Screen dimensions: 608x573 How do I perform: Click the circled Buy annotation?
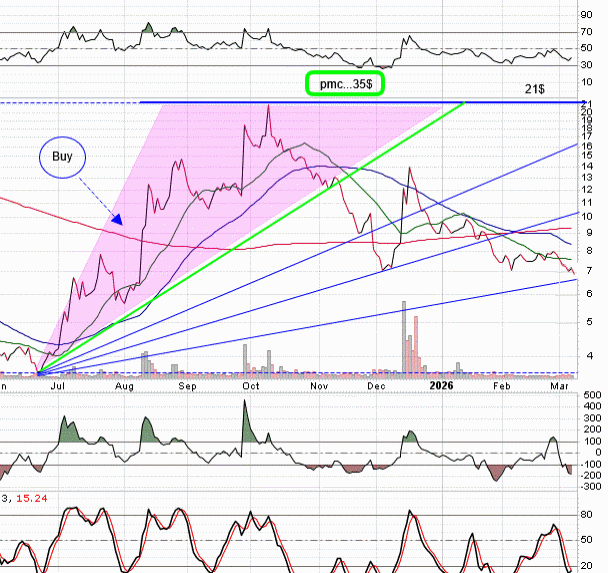point(64,158)
